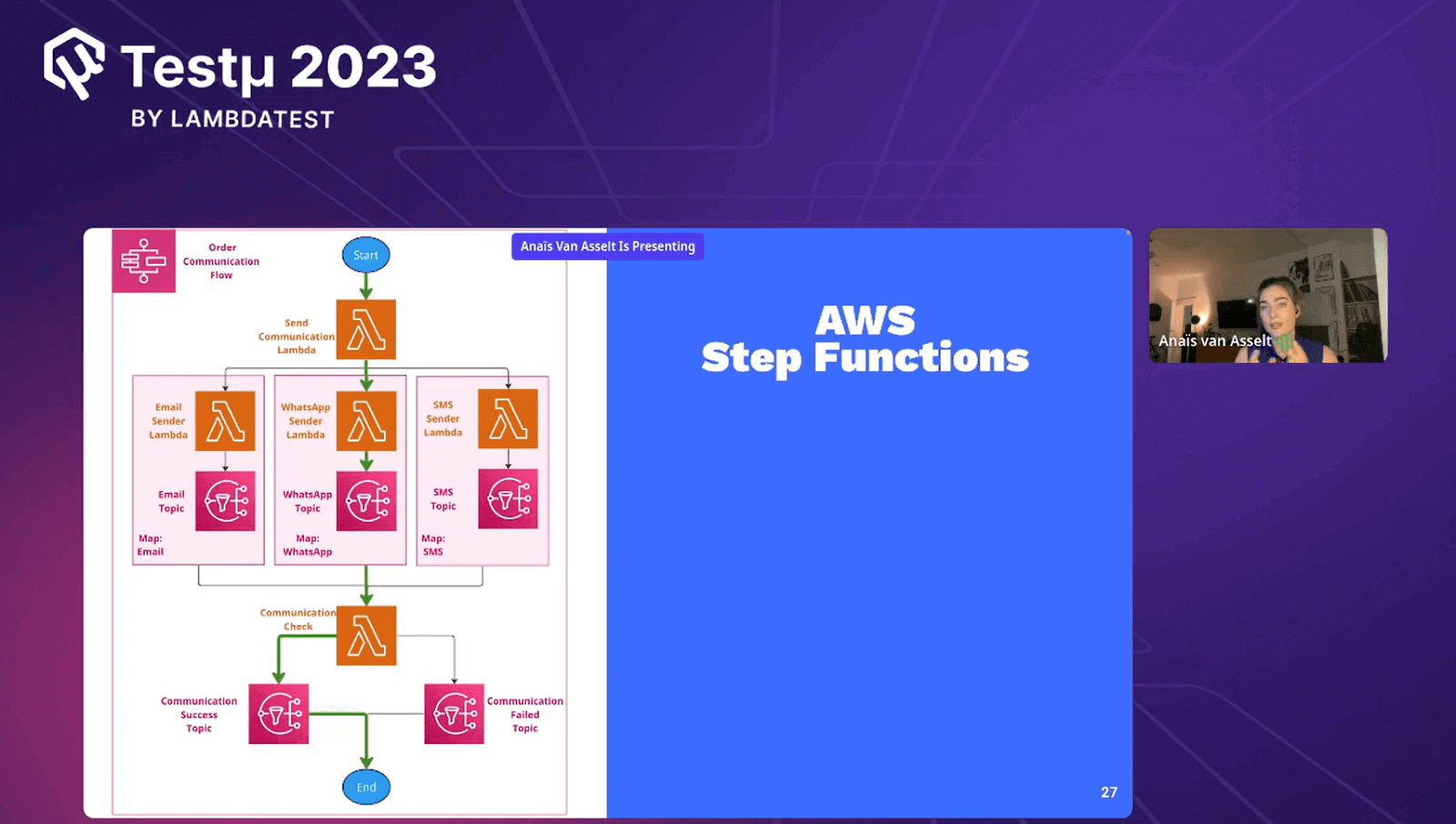
Task: Click the 'Map: Email' label
Action: (x=151, y=545)
